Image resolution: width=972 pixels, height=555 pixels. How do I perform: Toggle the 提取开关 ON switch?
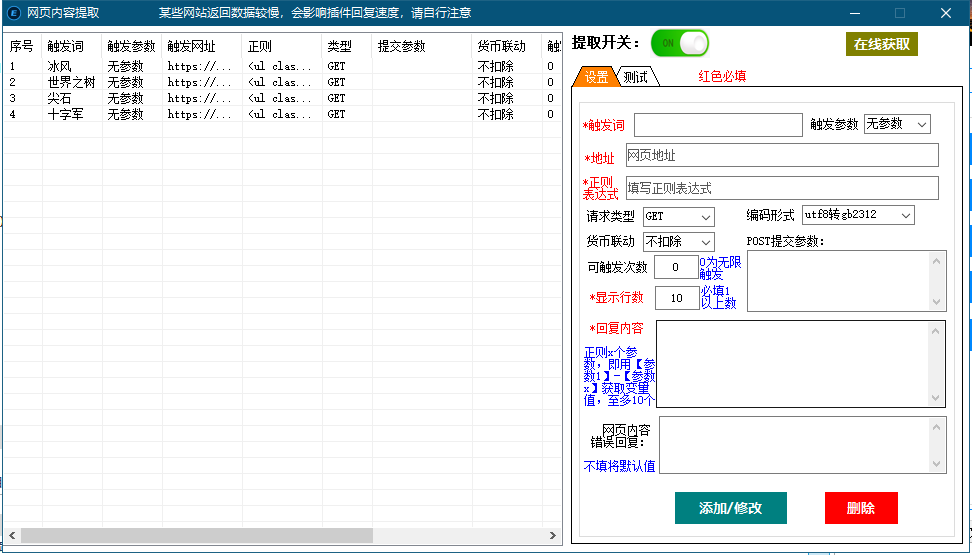(679, 43)
